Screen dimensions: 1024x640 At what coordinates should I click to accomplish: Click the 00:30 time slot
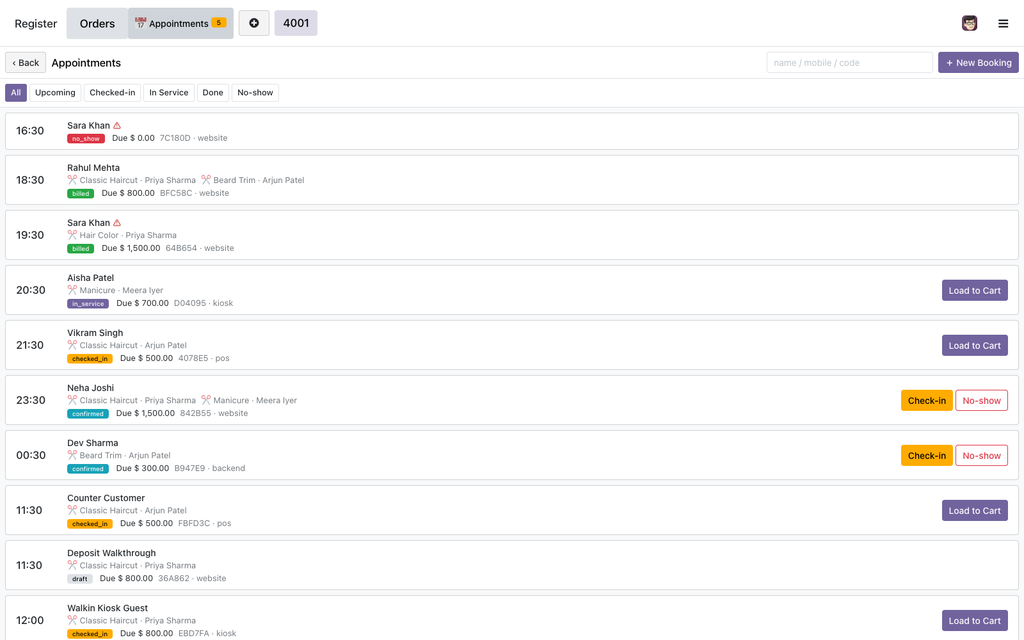coord(31,455)
